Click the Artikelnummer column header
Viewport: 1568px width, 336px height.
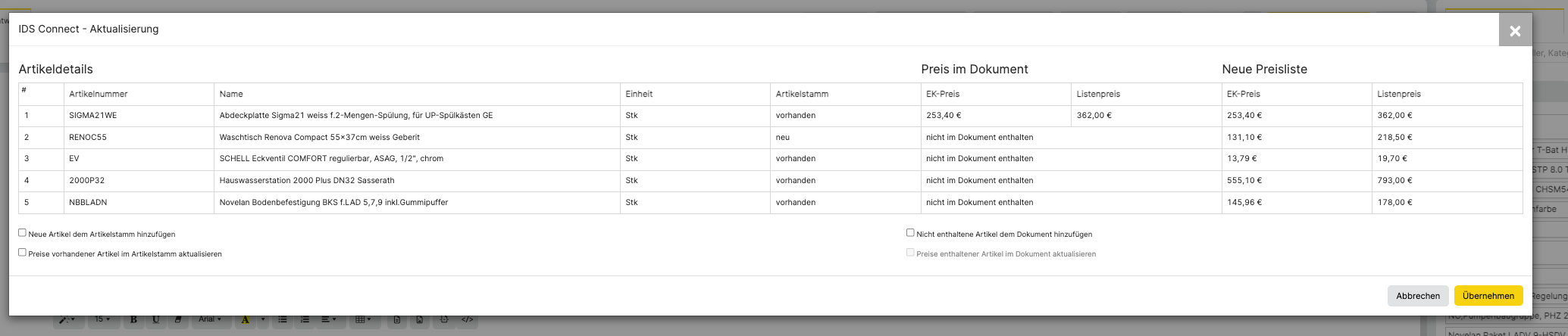(98, 94)
